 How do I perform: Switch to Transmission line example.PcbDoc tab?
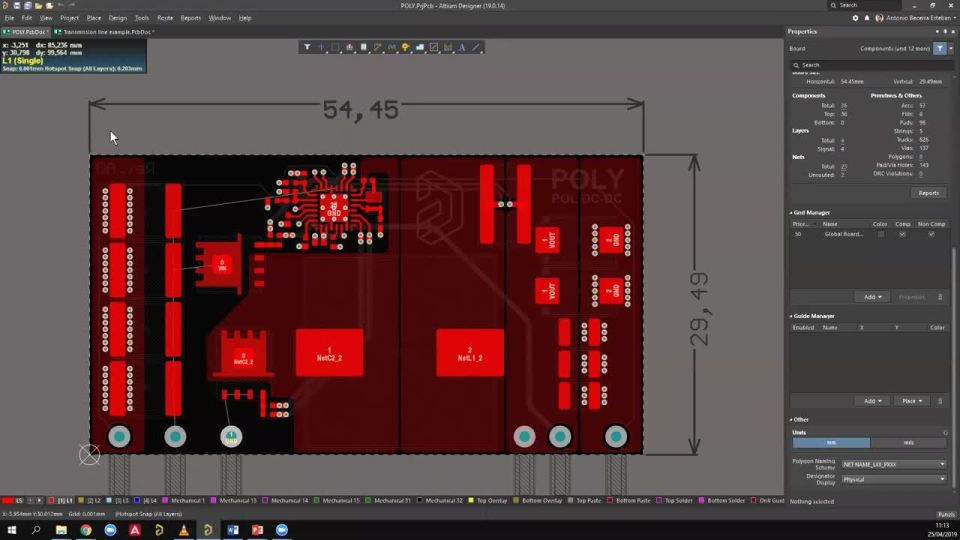tap(104, 32)
